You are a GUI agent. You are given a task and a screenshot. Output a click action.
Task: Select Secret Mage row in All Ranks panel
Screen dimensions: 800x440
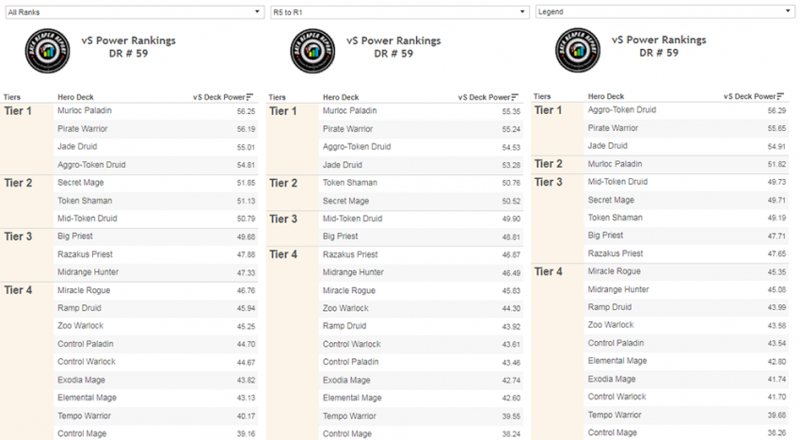coord(156,183)
